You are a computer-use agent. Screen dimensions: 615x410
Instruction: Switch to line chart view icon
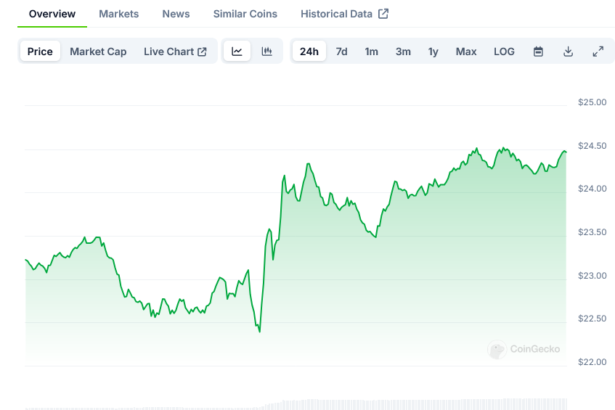[237, 52]
